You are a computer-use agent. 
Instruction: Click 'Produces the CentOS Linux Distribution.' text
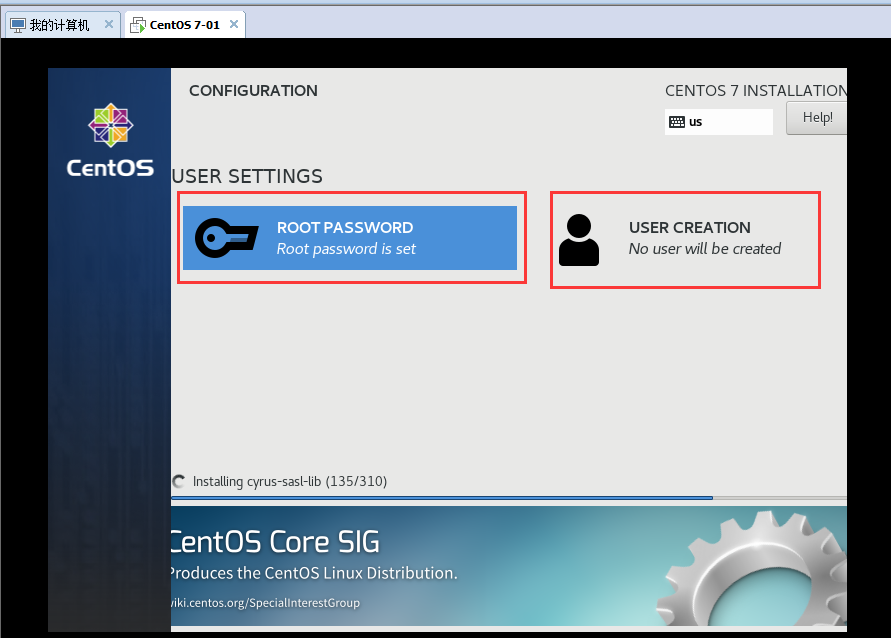[314, 573]
